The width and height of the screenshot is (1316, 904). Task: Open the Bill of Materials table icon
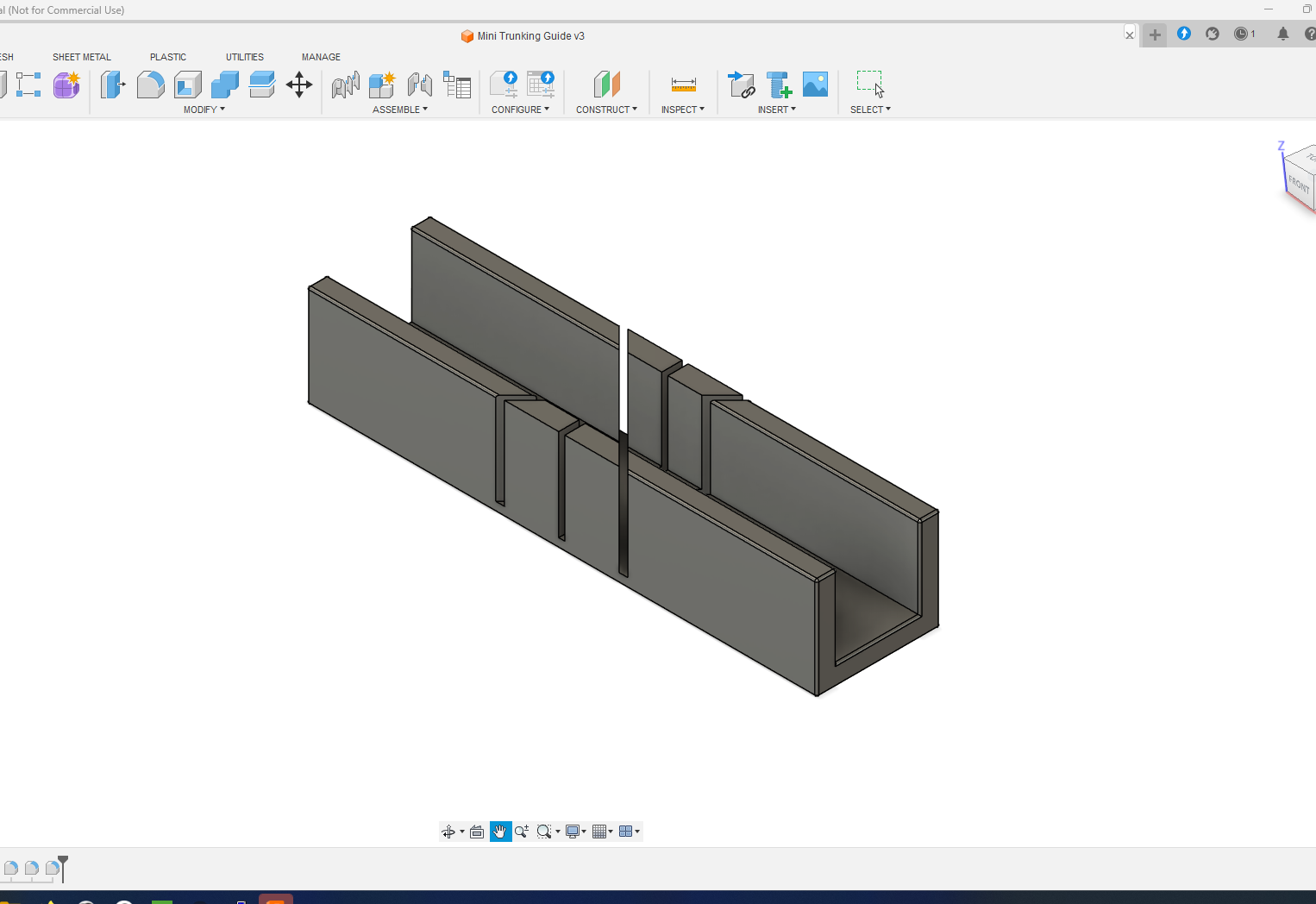pos(457,85)
